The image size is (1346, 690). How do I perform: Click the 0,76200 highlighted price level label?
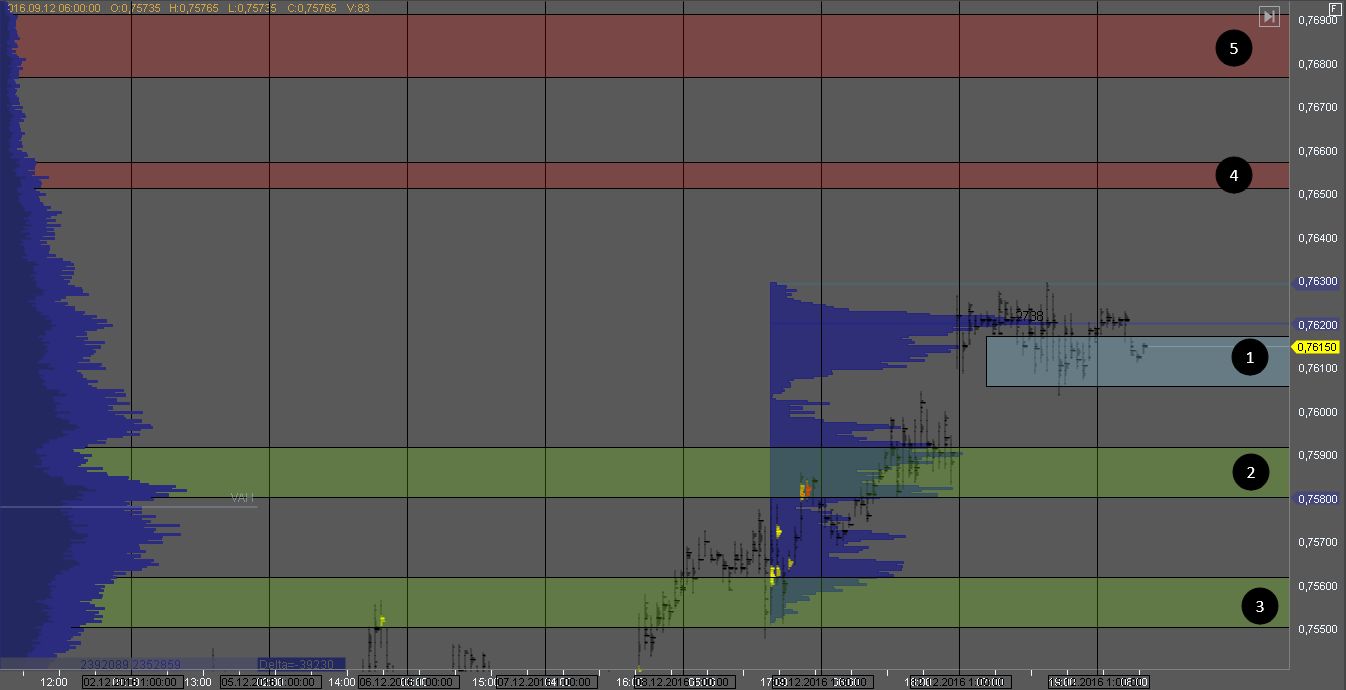click(x=1316, y=325)
